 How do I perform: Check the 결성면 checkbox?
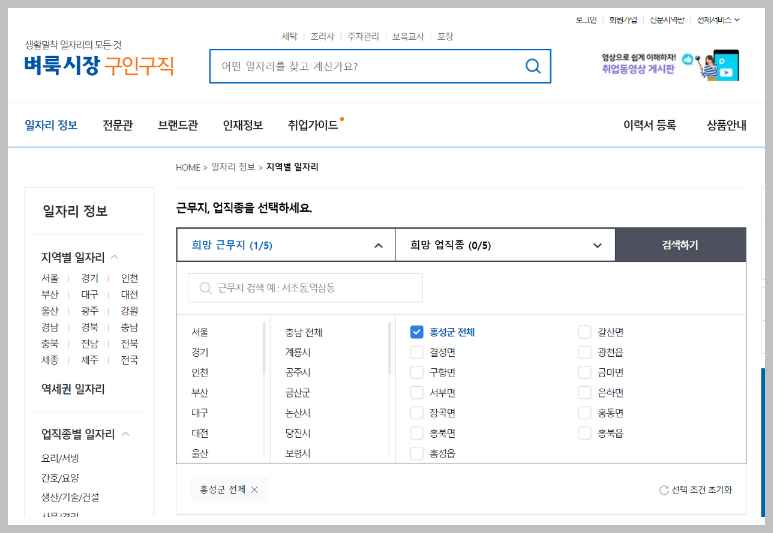click(x=417, y=352)
